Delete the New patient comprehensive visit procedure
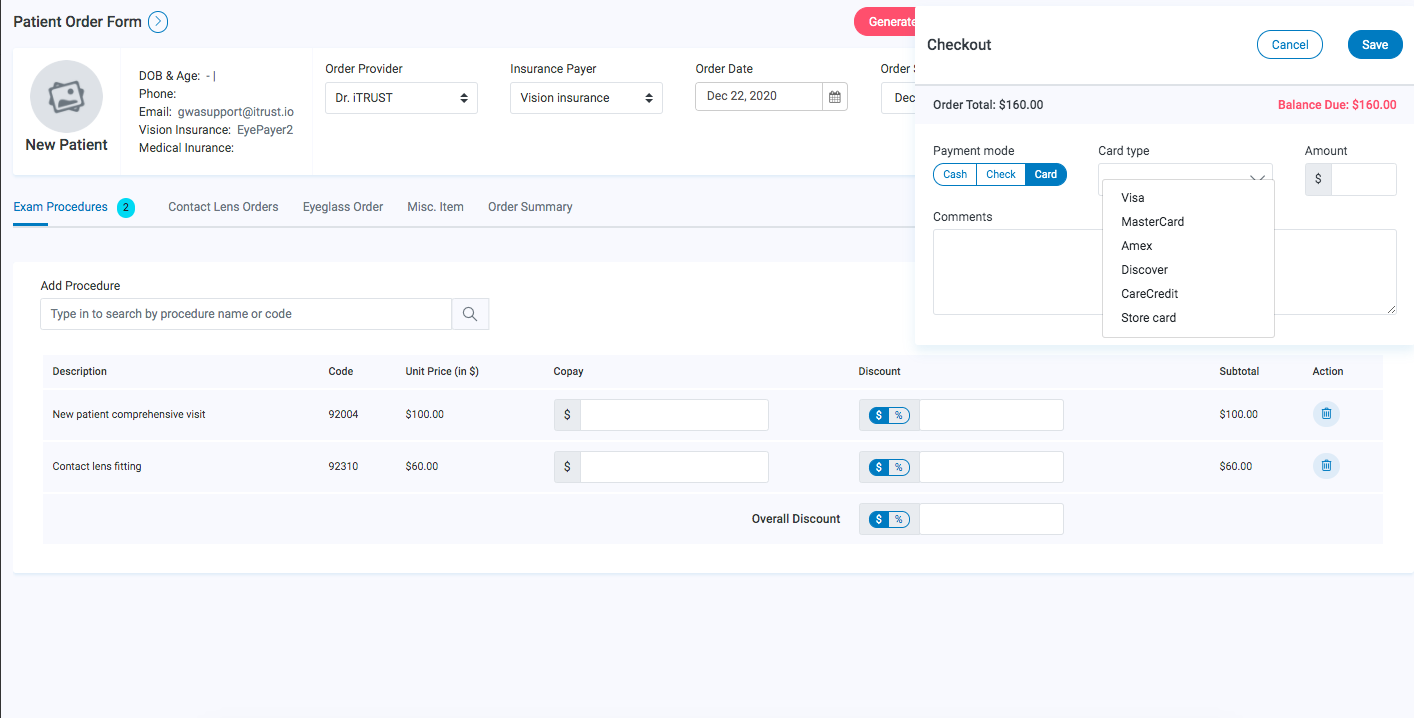 coord(1326,413)
